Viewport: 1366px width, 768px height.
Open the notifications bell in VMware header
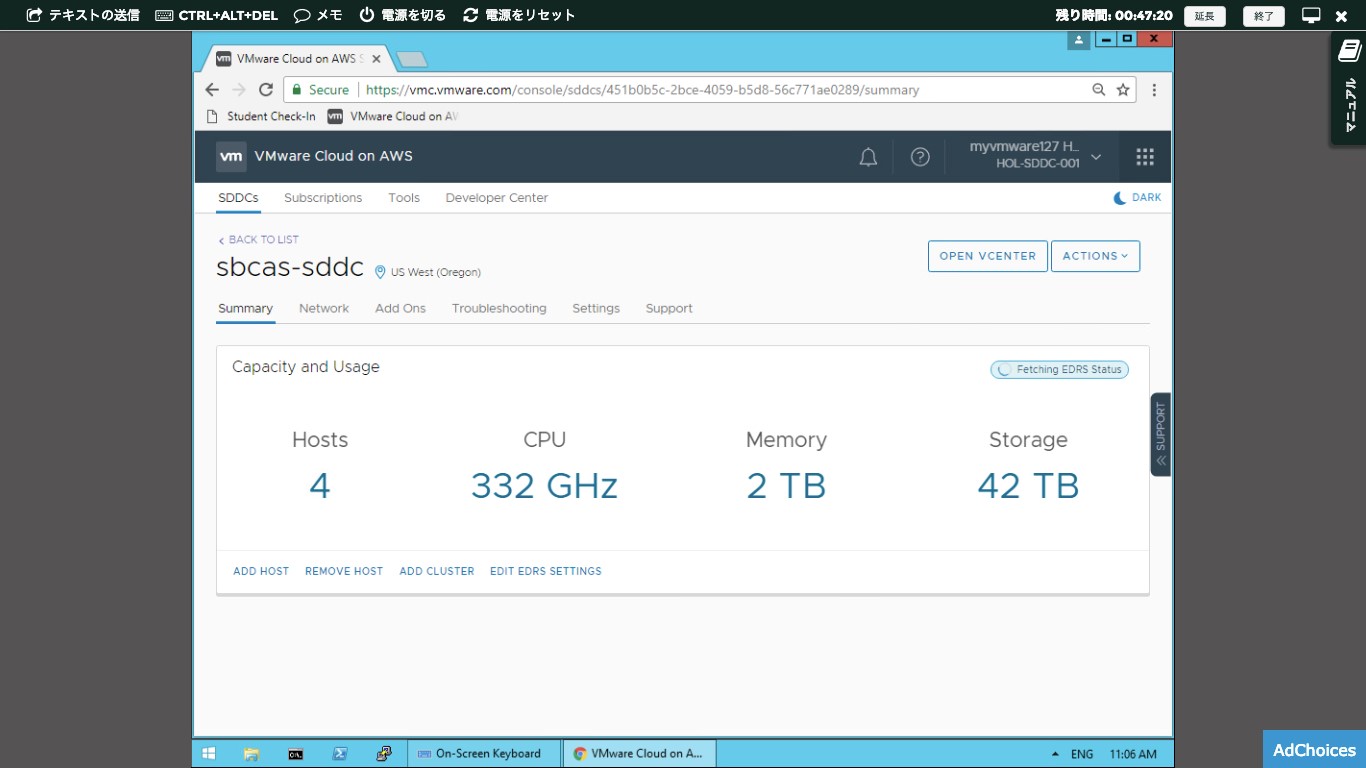pyautogui.click(x=868, y=157)
